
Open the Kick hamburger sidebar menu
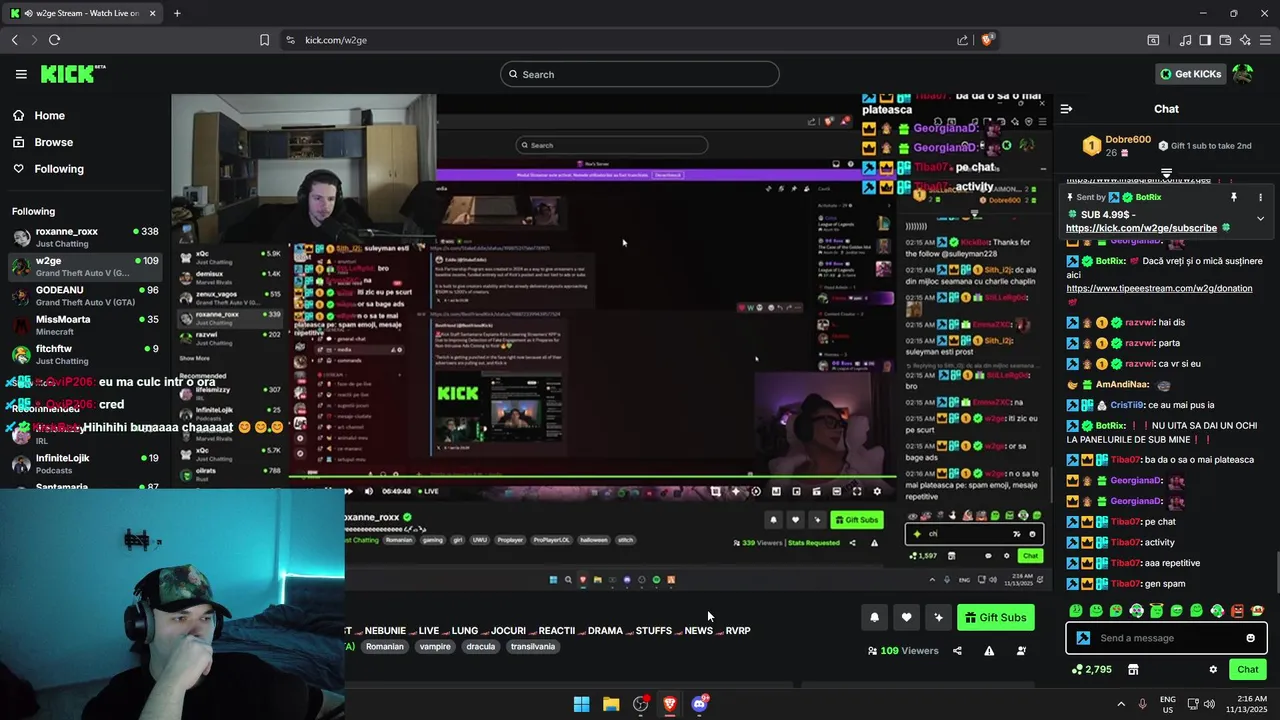coord(21,74)
